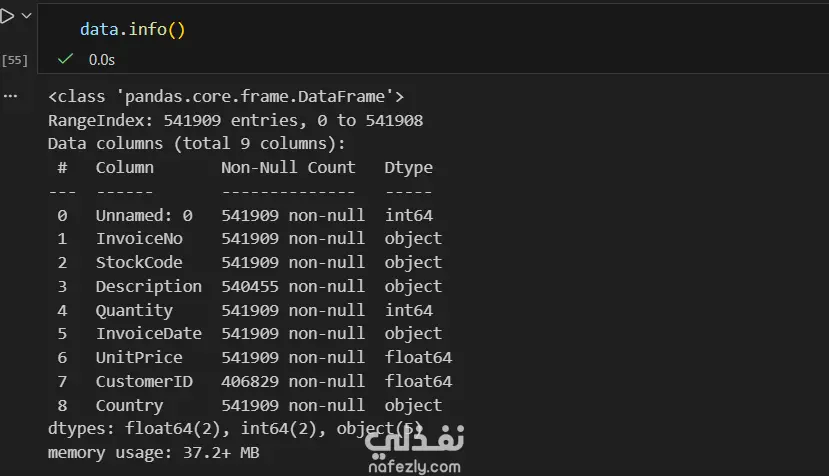
Task: Click the Non-Null Count header
Action: tap(288, 167)
